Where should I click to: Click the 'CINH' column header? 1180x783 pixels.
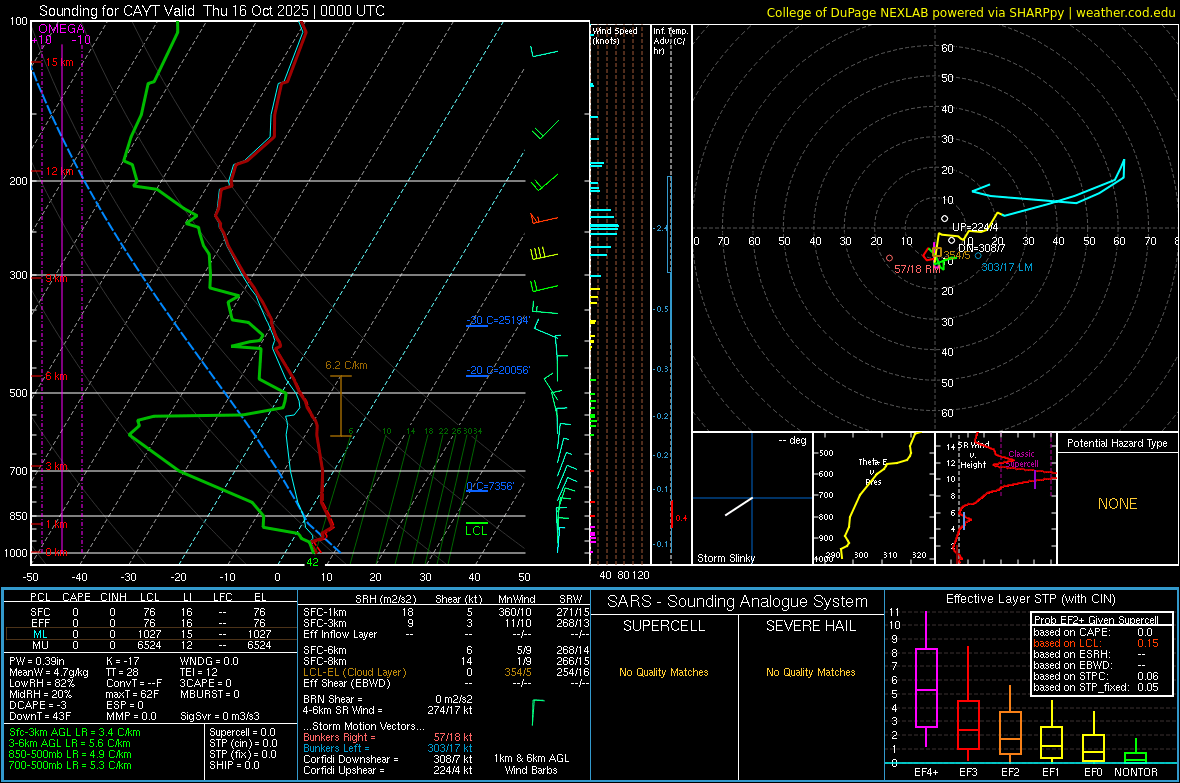pyautogui.click(x=114, y=597)
